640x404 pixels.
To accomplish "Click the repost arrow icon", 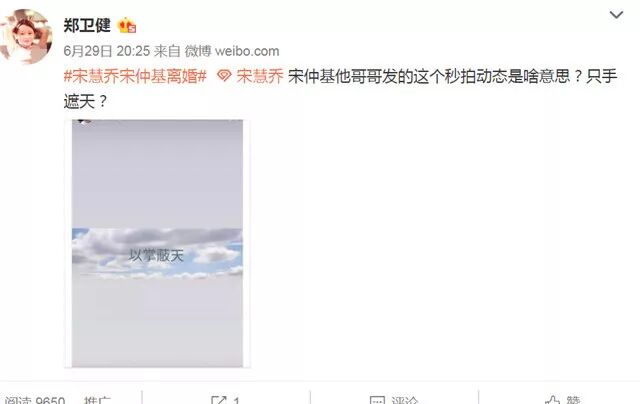I will pyautogui.click(x=219, y=400).
